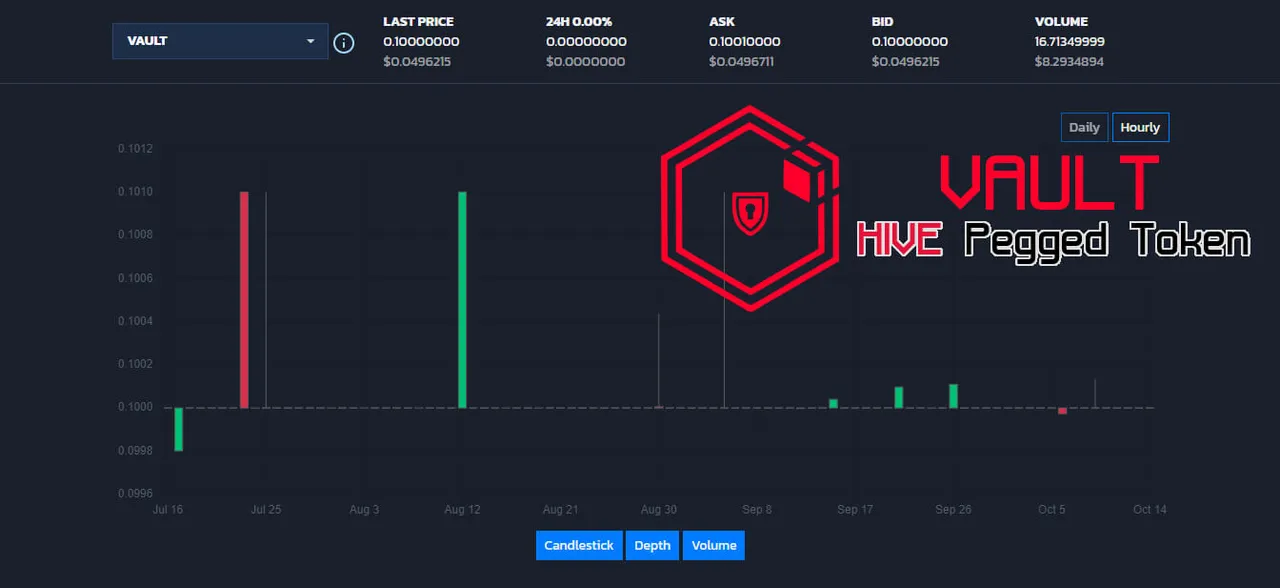The height and width of the screenshot is (588, 1280).
Task: Click the 24H 0.00% label
Action: pyautogui.click(x=579, y=22)
